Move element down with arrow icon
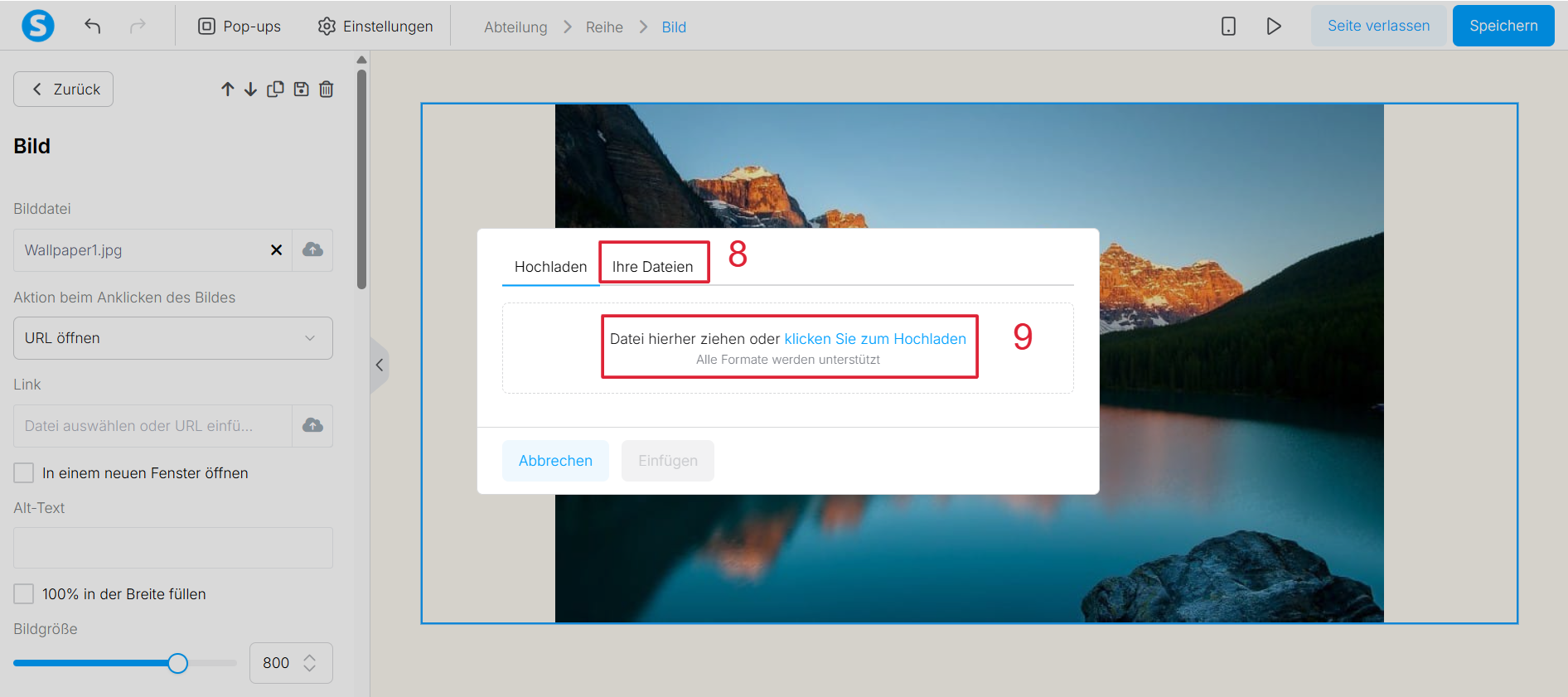 250,89
